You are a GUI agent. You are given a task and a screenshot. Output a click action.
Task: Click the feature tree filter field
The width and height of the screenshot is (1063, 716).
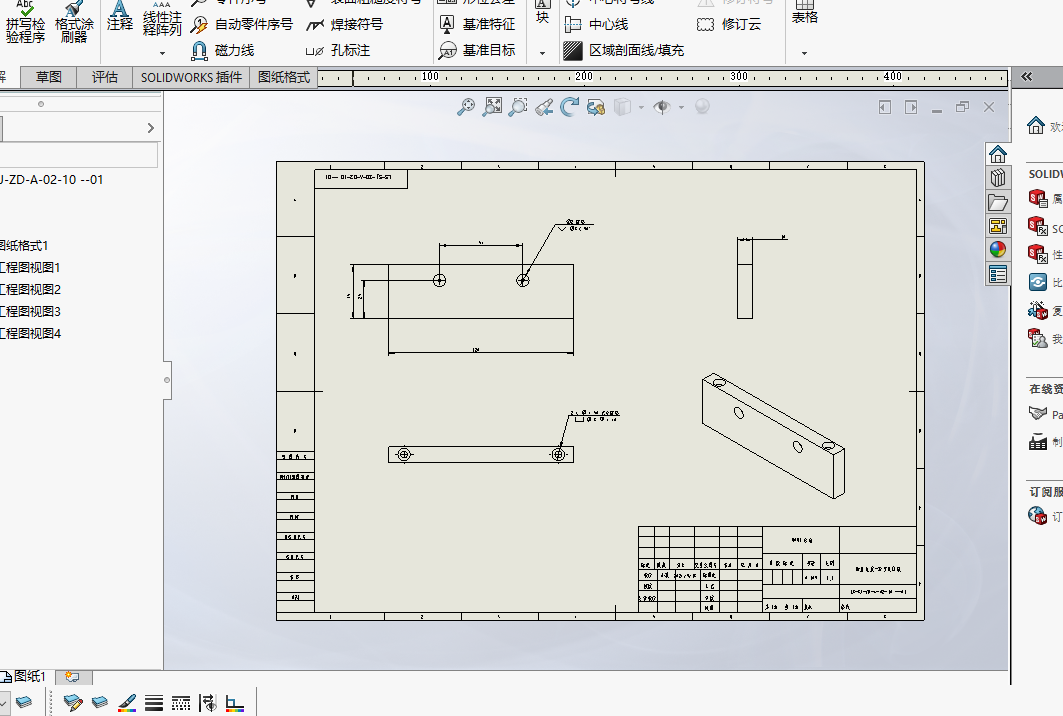click(79, 155)
